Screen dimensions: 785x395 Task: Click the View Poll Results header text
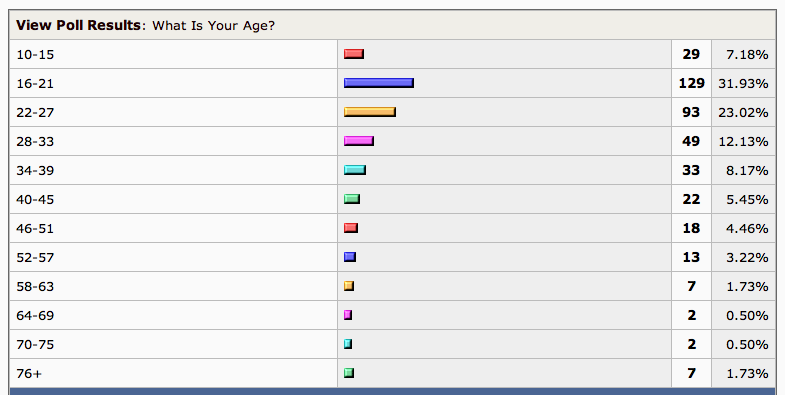78,25
